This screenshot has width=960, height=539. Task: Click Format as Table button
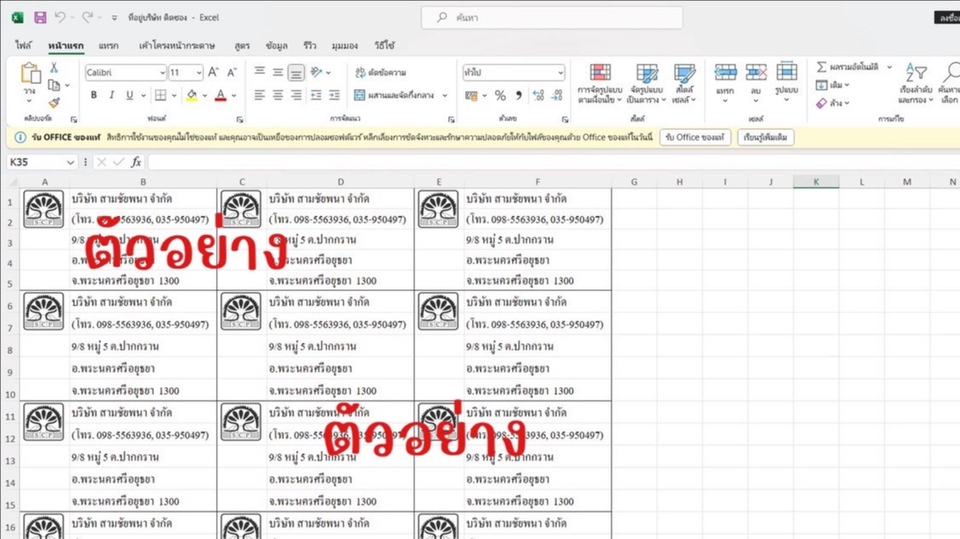(x=647, y=83)
